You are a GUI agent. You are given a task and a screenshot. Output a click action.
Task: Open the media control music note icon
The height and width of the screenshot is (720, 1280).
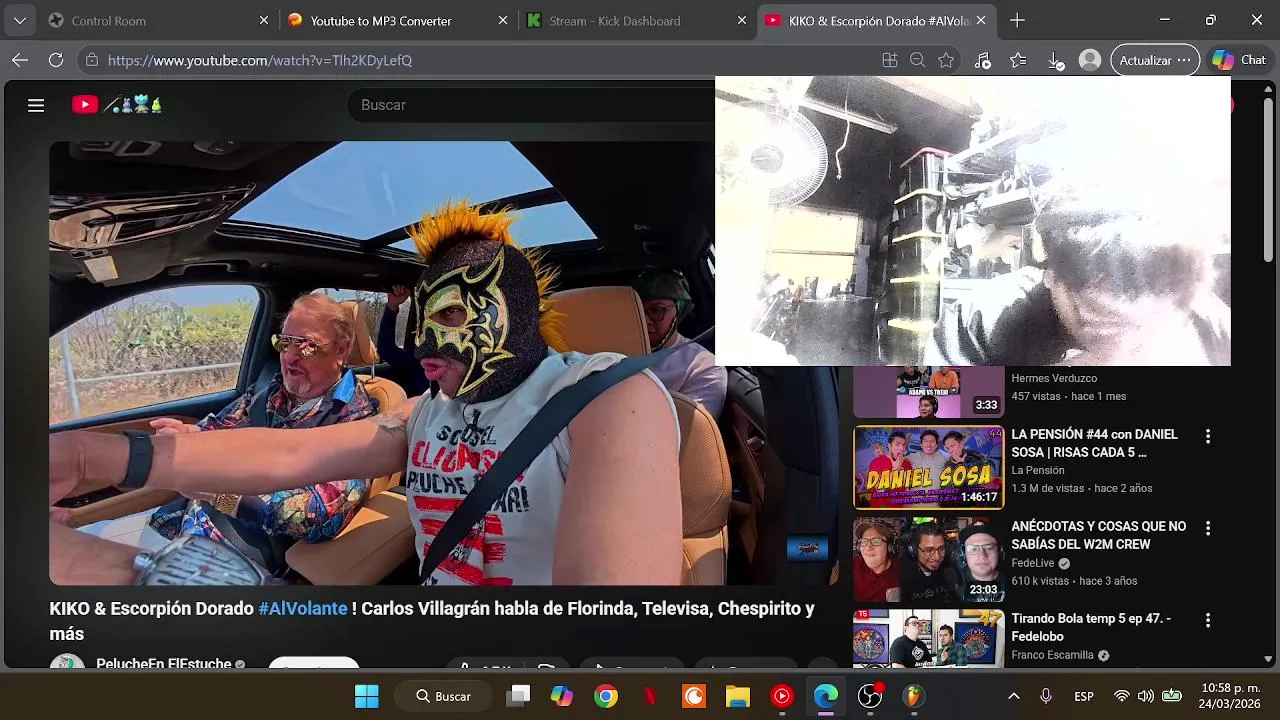click(982, 60)
